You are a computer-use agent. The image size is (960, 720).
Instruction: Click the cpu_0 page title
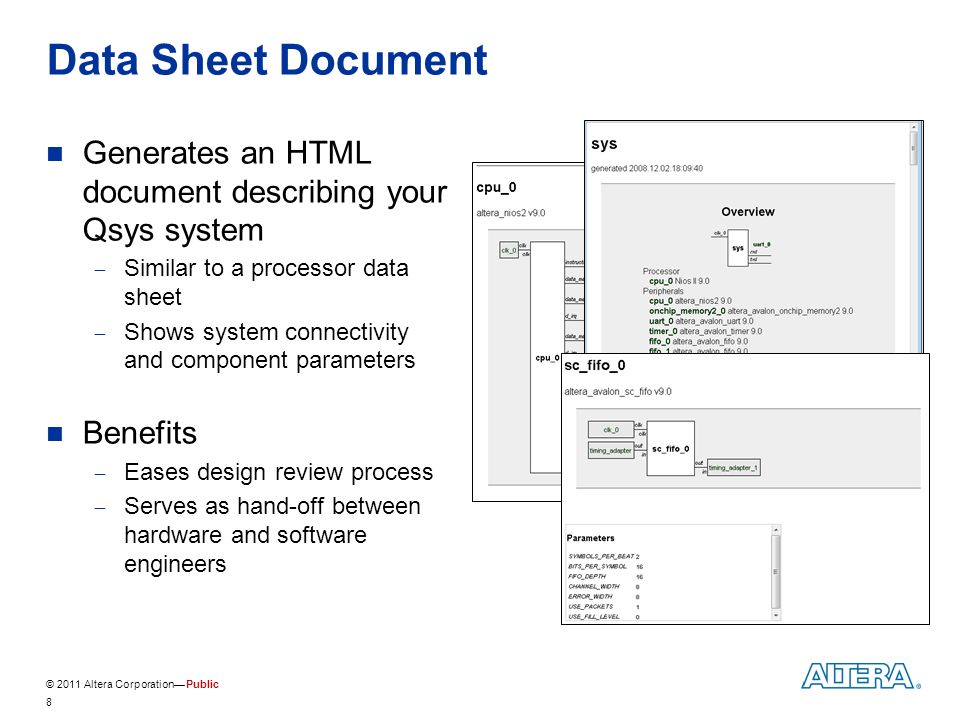tap(496, 187)
